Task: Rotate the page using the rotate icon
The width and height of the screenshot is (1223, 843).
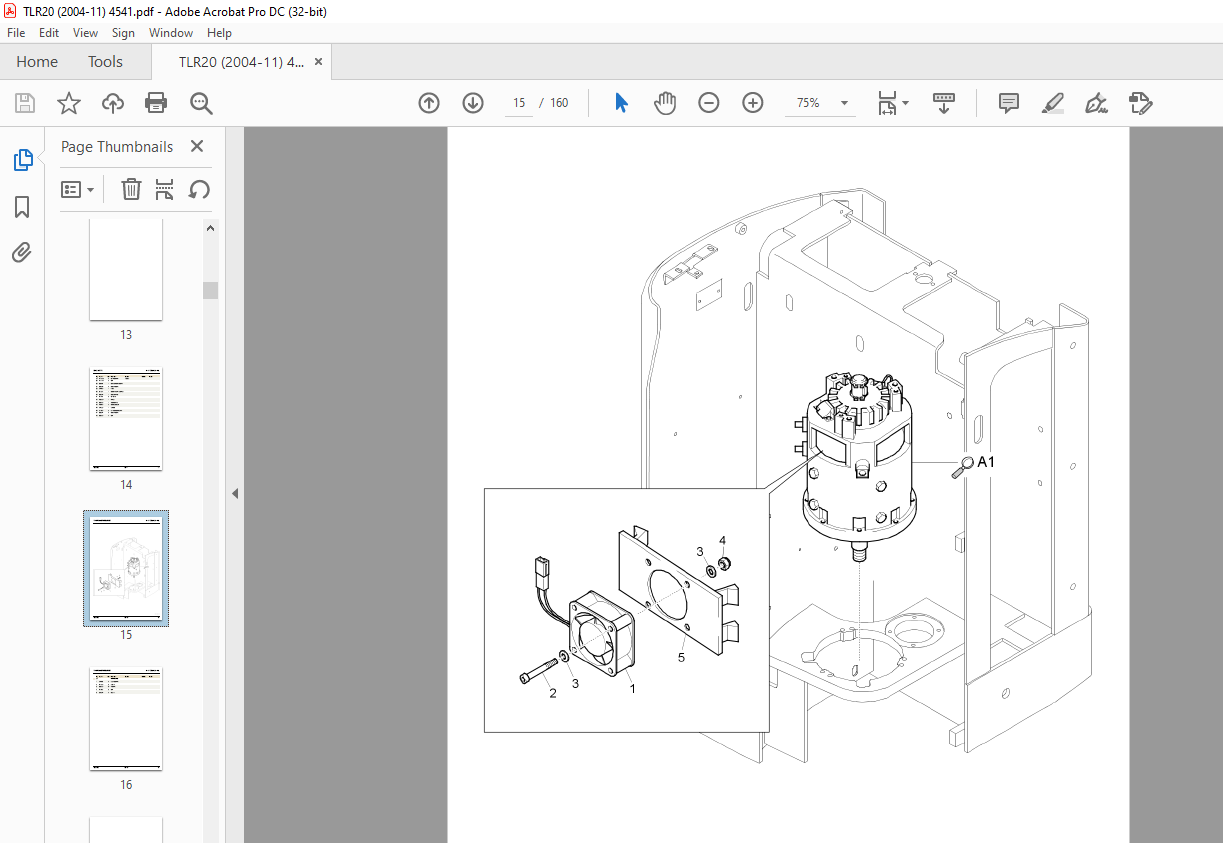Action: [199, 189]
